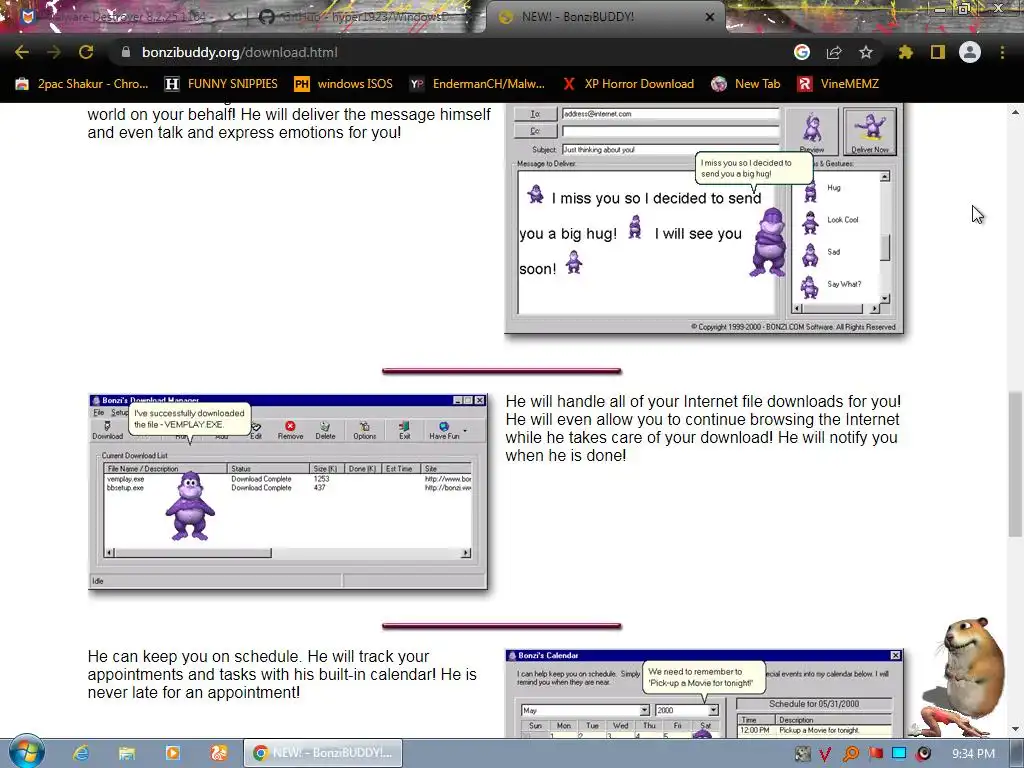Click the page scrollbar down arrow
The image size is (1024, 768).
tap(1015, 729)
